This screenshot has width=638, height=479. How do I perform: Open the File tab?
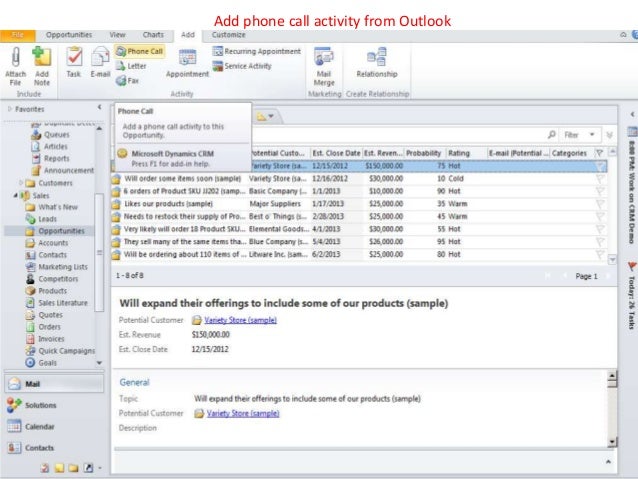(x=17, y=35)
